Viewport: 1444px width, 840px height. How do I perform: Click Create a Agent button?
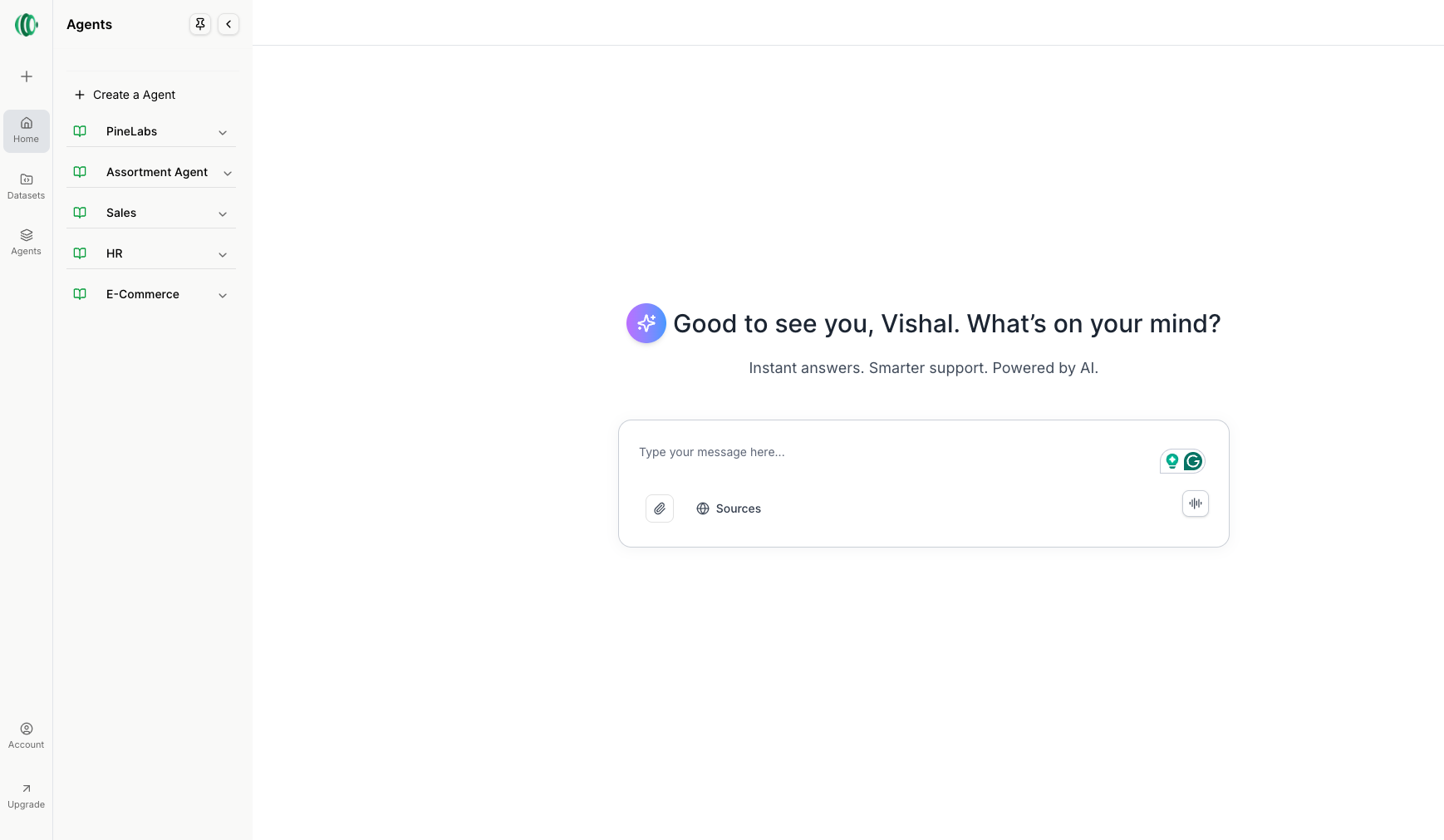(x=125, y=95)
